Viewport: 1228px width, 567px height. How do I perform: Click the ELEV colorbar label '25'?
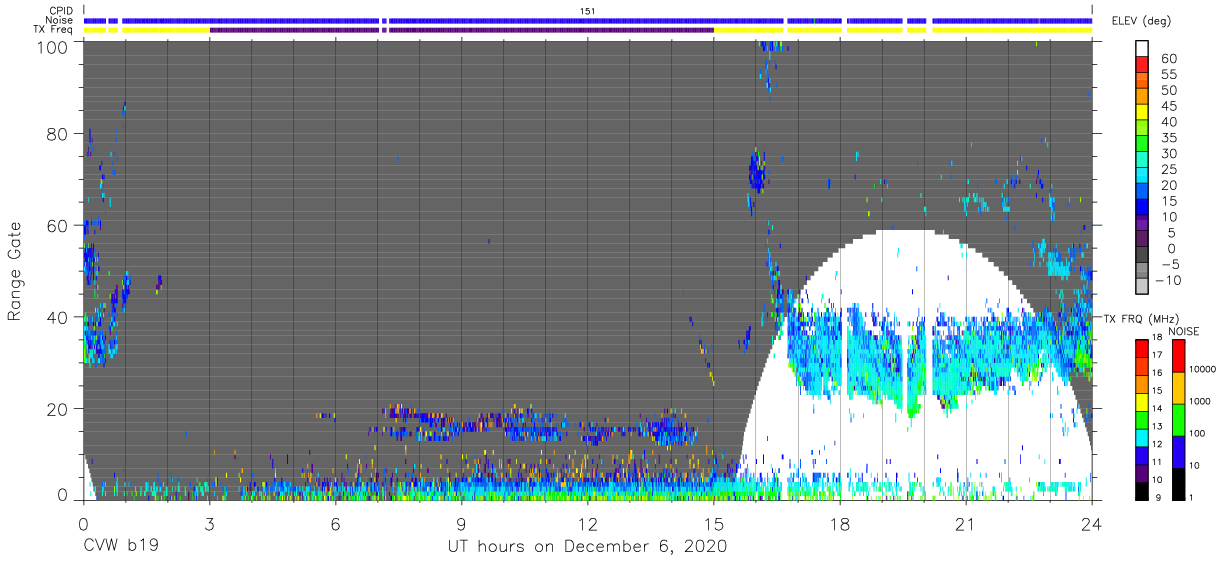(1169, 169)
